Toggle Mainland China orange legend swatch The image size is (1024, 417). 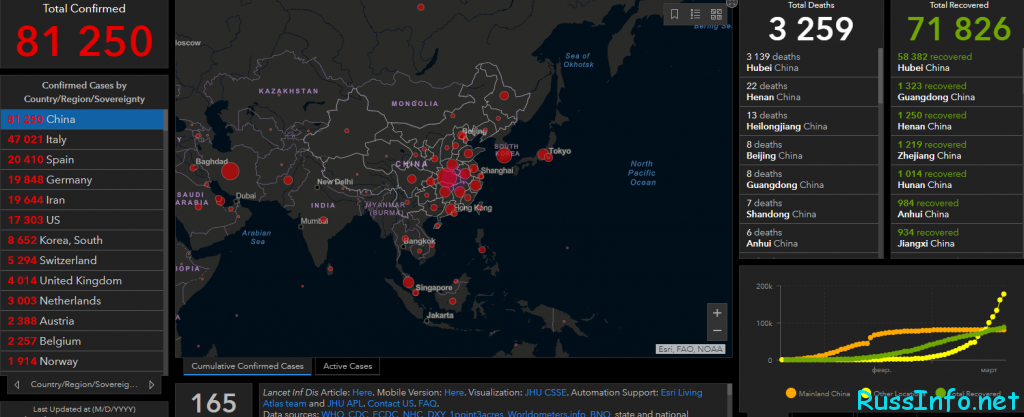click(791, 394)
